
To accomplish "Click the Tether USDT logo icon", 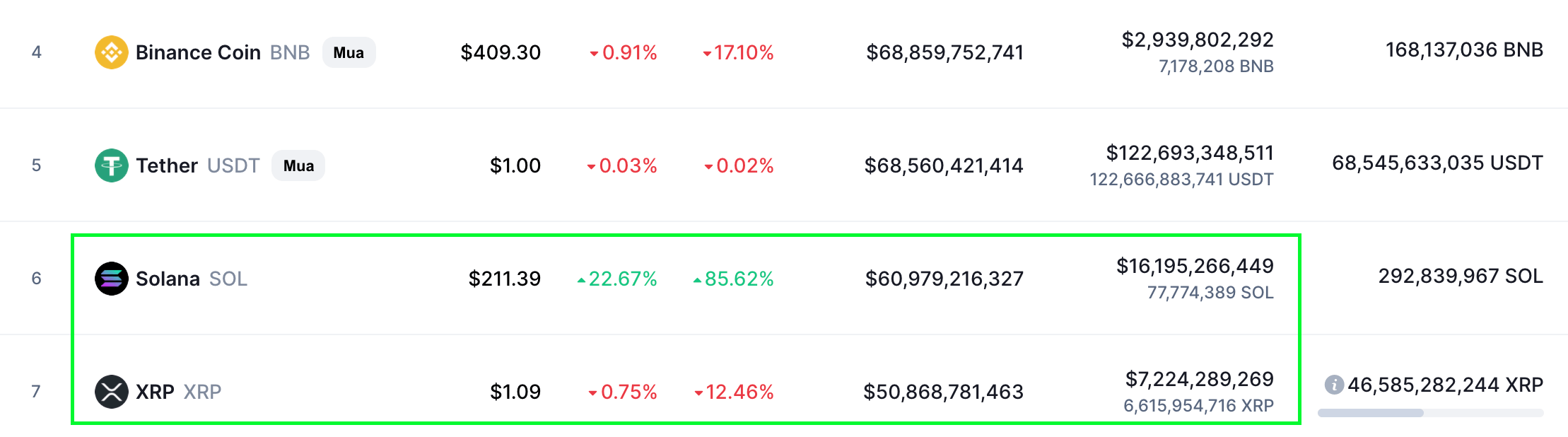I will (112, 165).
